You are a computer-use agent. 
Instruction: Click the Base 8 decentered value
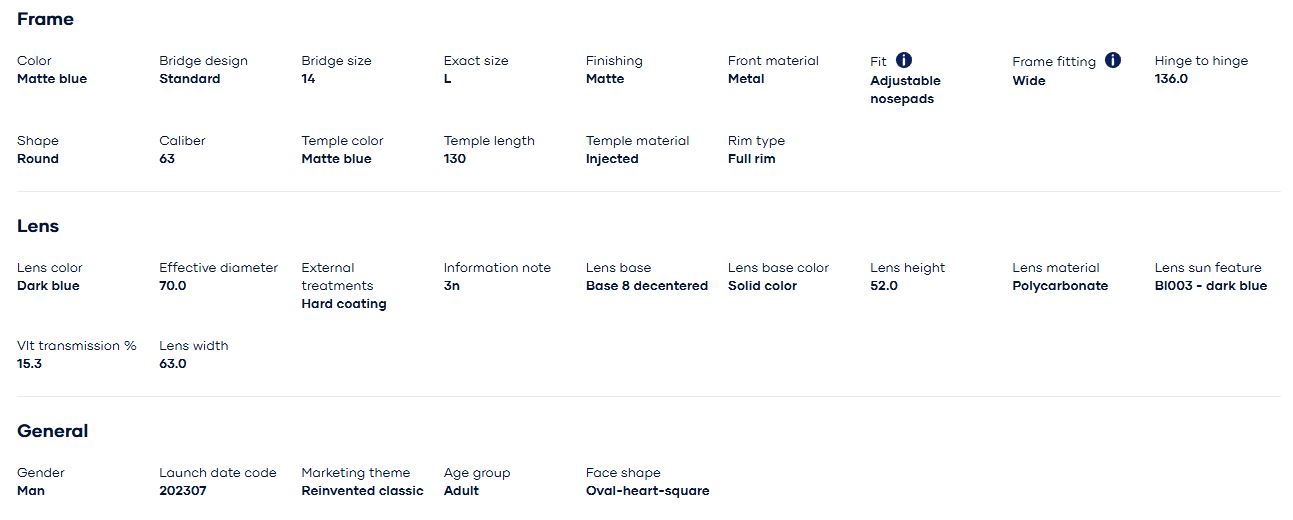click(647, 286)
